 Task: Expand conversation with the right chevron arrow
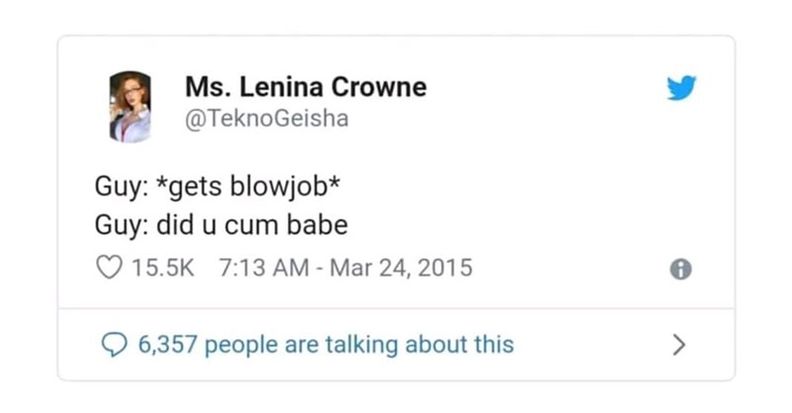pos(679,345)
